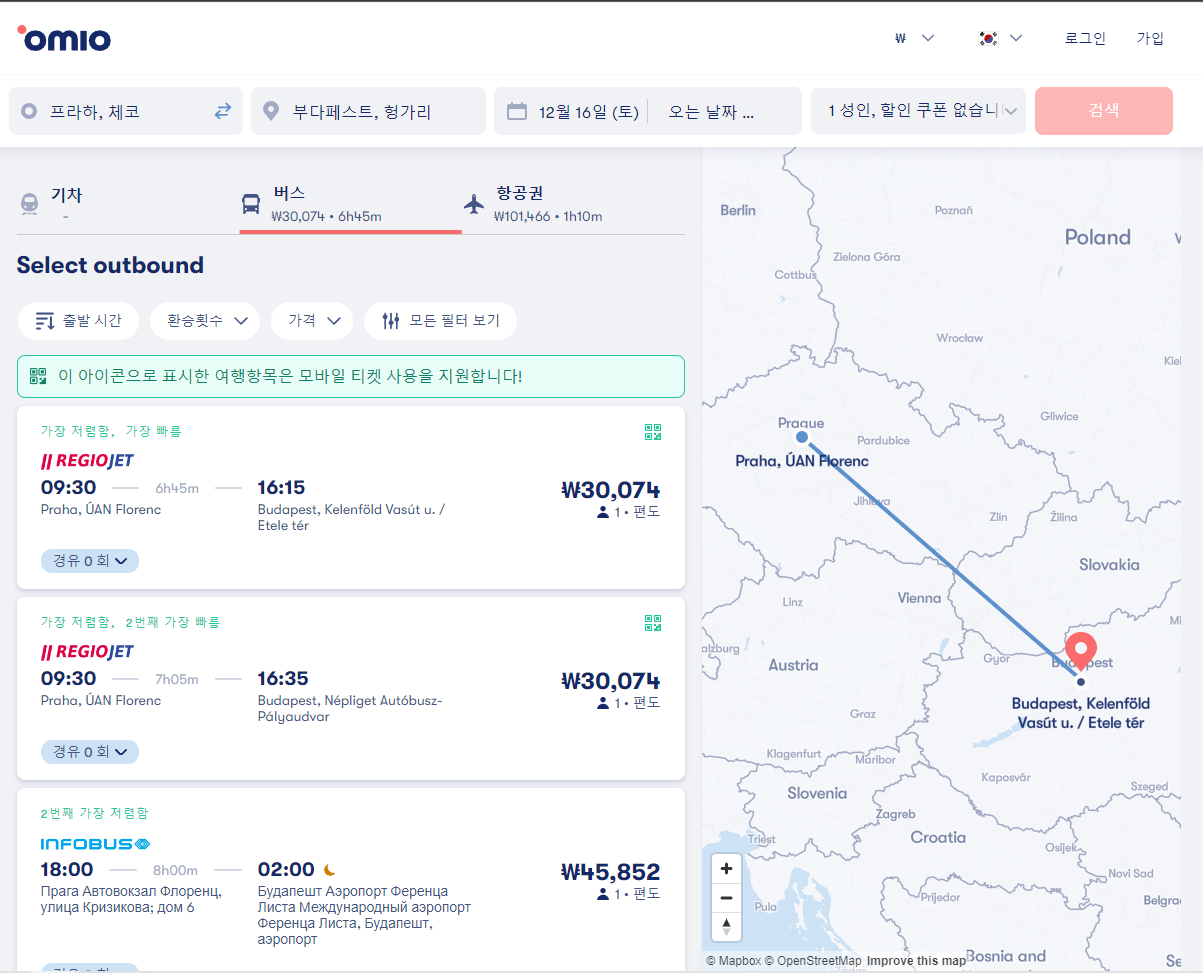The image size is (1203, 973).
Task: Switch to the 기차 train tab
Action: [x=127, y=203]
